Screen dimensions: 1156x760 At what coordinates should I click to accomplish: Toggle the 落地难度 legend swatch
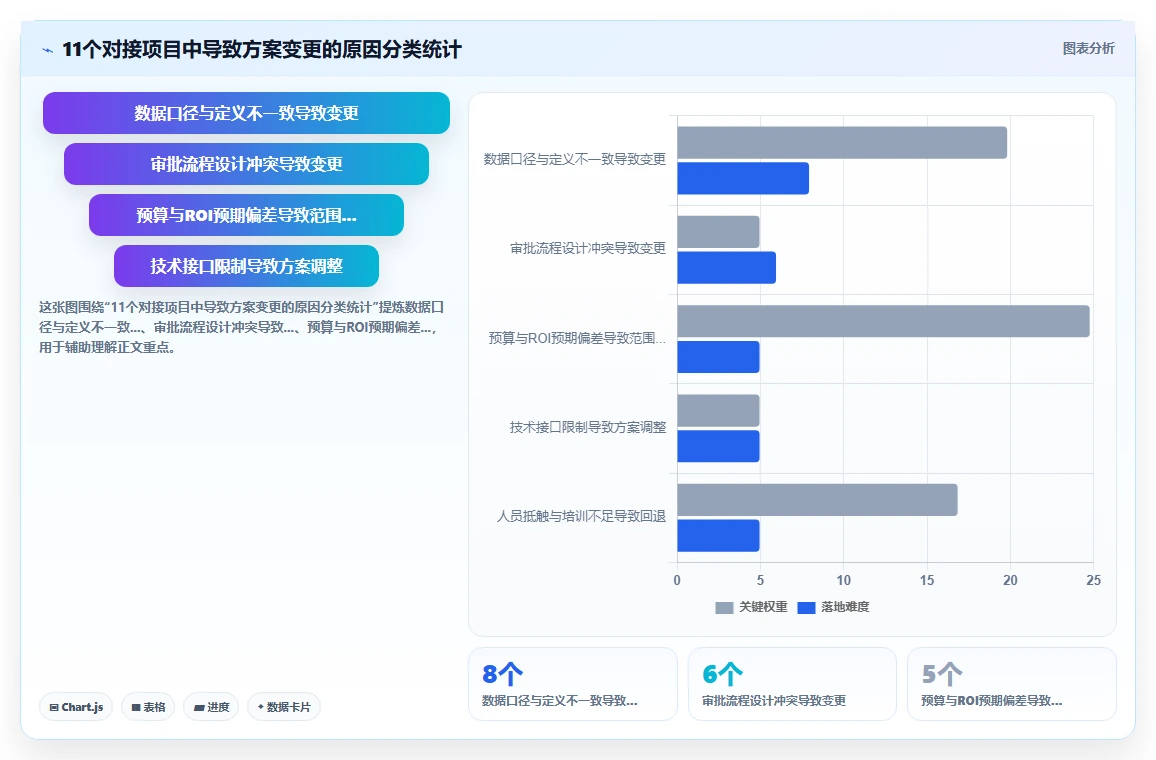[807, 607]
